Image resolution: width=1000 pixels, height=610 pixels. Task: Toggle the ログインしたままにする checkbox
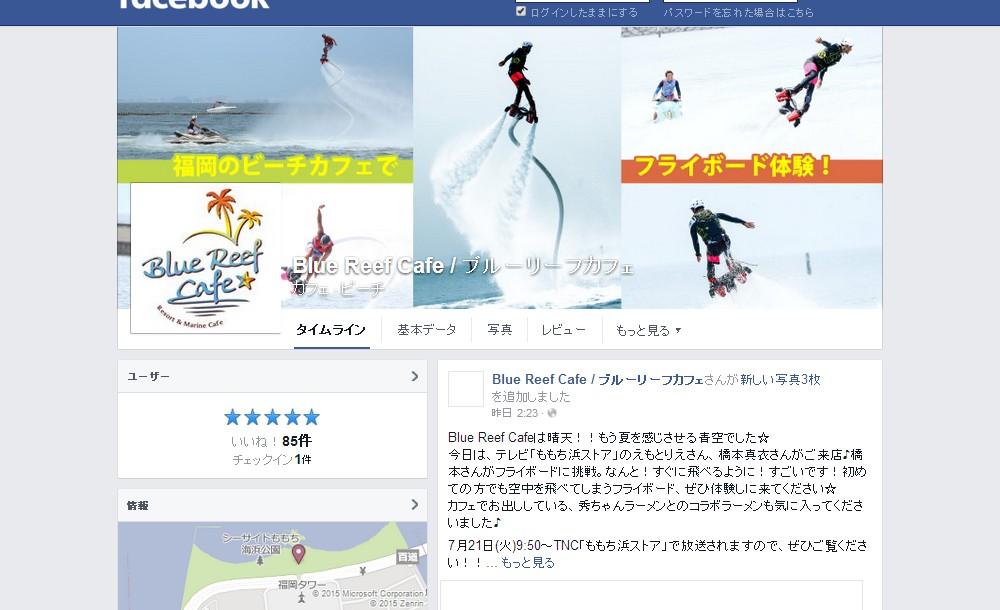coord(521,11)
